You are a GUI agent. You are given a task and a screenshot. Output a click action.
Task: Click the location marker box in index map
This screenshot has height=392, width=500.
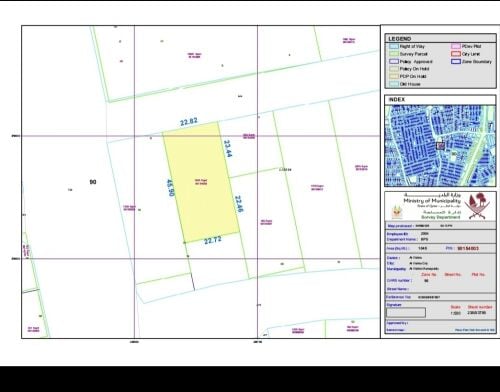[x=441, y=146]
